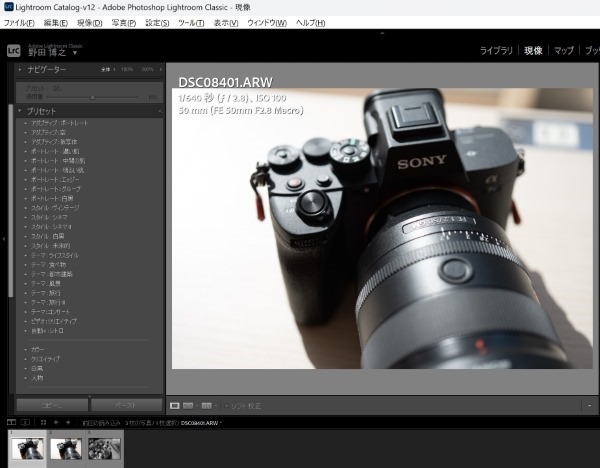Open the 現像(D) menu
Image resolution: width=600 pixels, height=468 pixels.
(90, 22)
